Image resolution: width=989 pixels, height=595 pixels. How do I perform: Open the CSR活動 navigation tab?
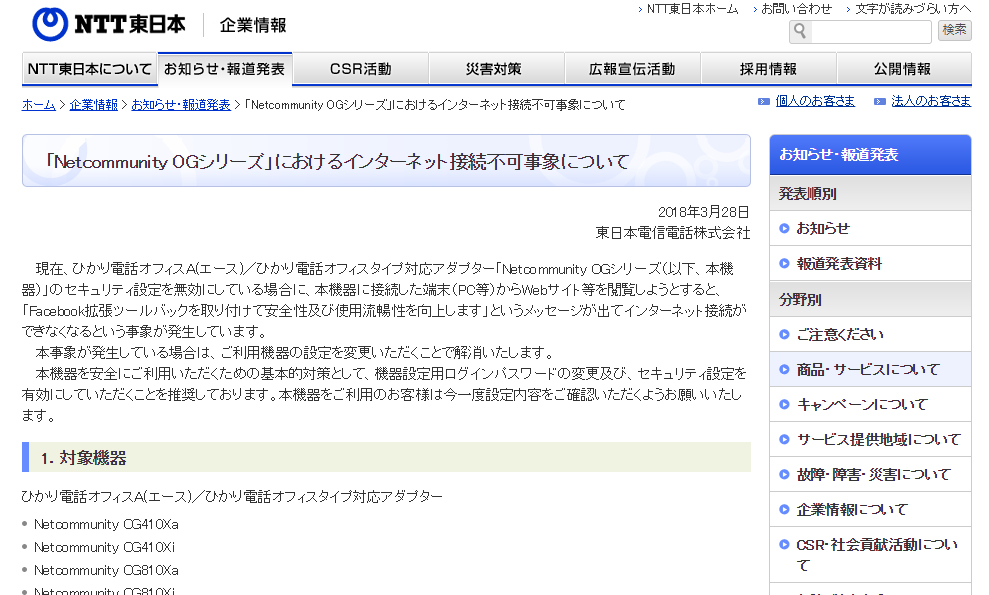[x=361, y=68]
